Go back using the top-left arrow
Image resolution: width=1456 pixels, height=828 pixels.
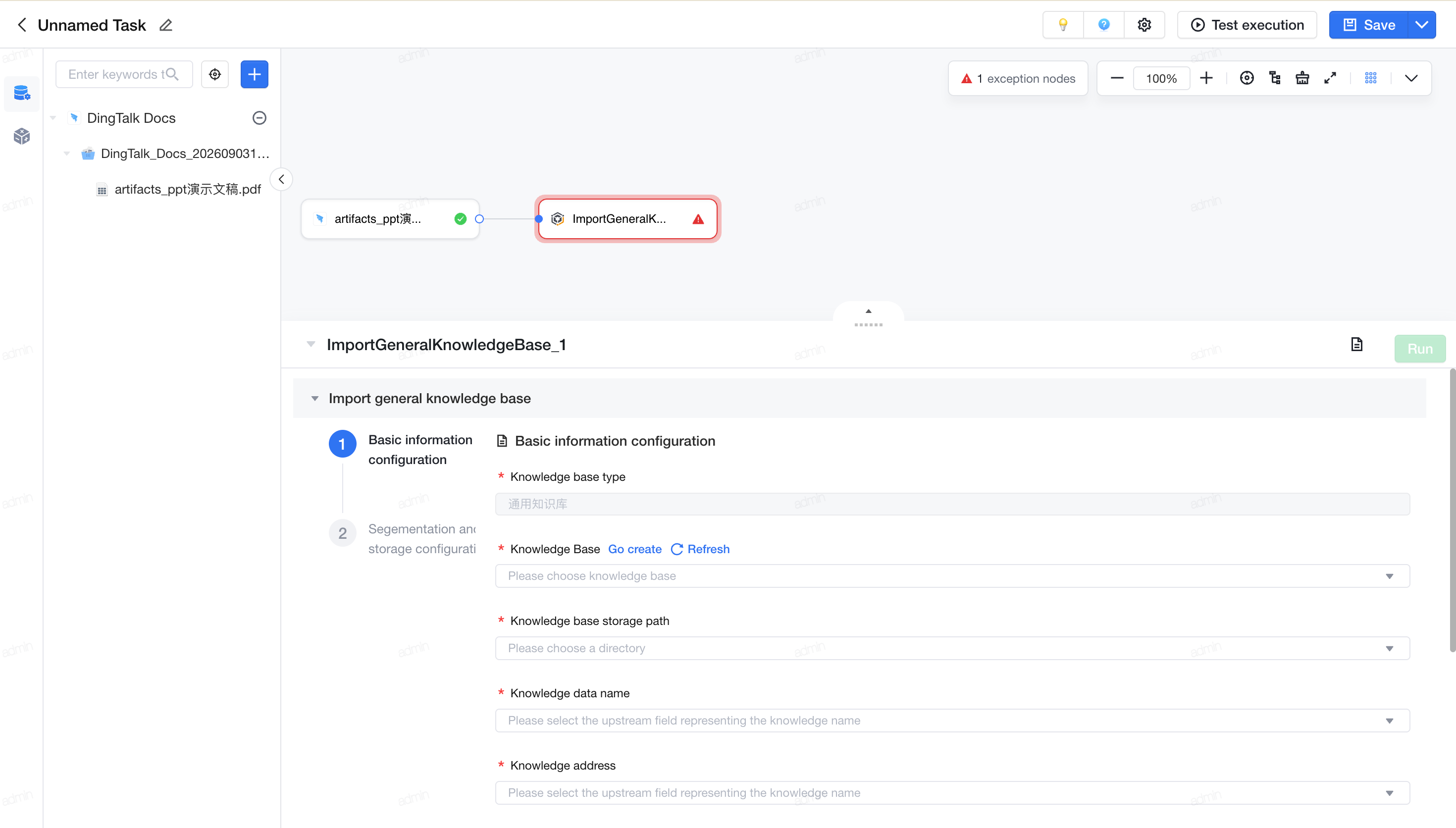22,25
